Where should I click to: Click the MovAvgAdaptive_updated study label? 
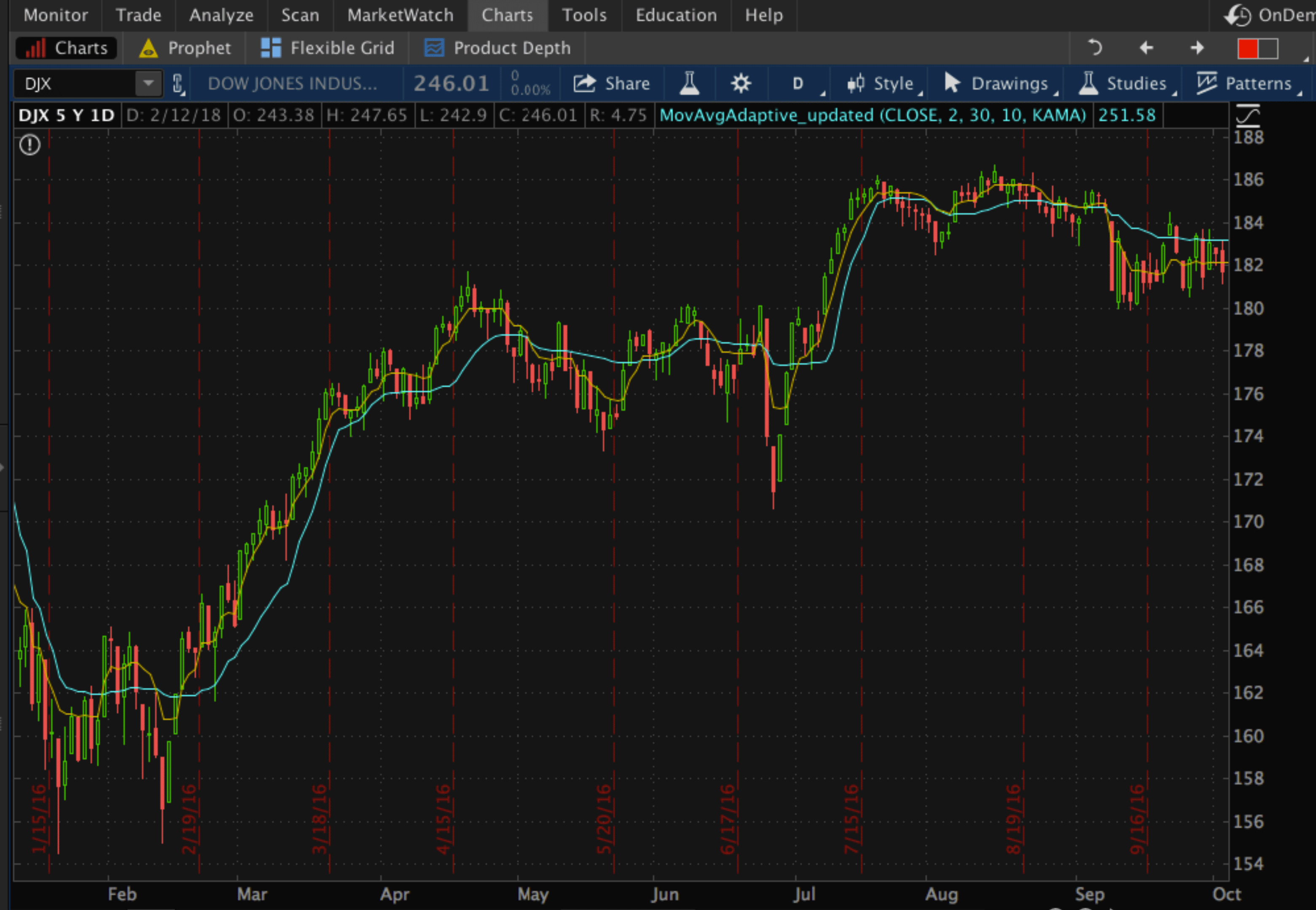[x=872, y=115]
